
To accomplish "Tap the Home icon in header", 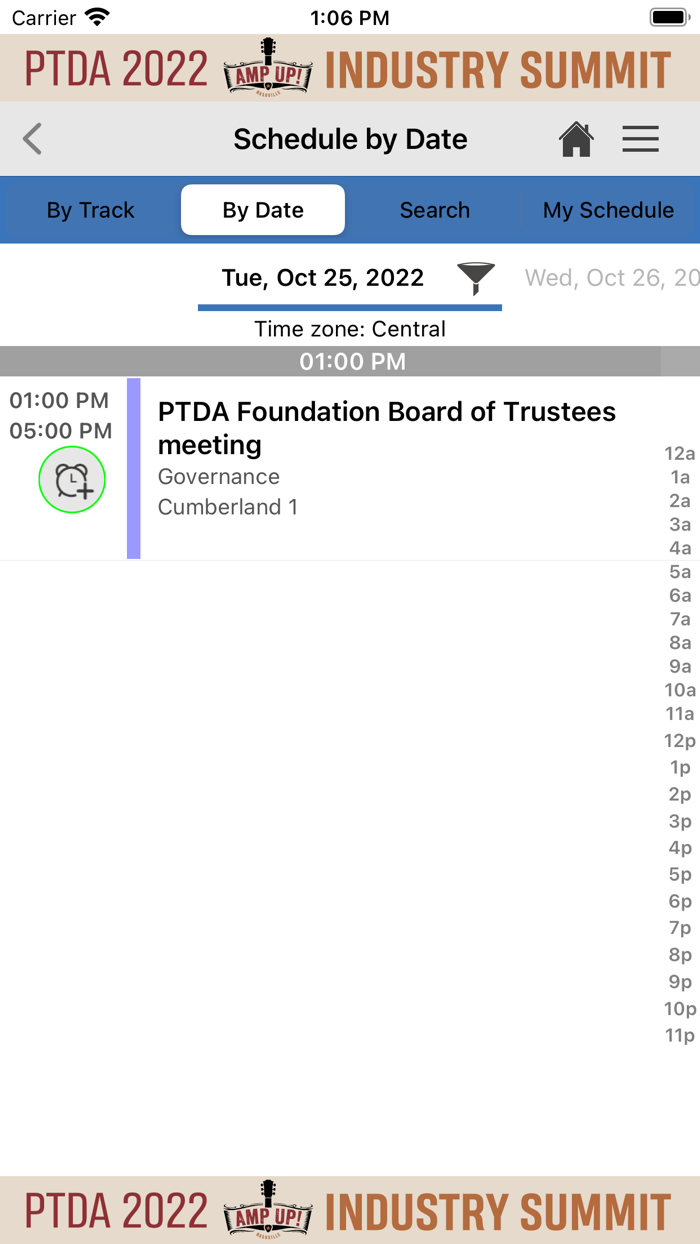I will pyautogui.click(x=576, y=139).
